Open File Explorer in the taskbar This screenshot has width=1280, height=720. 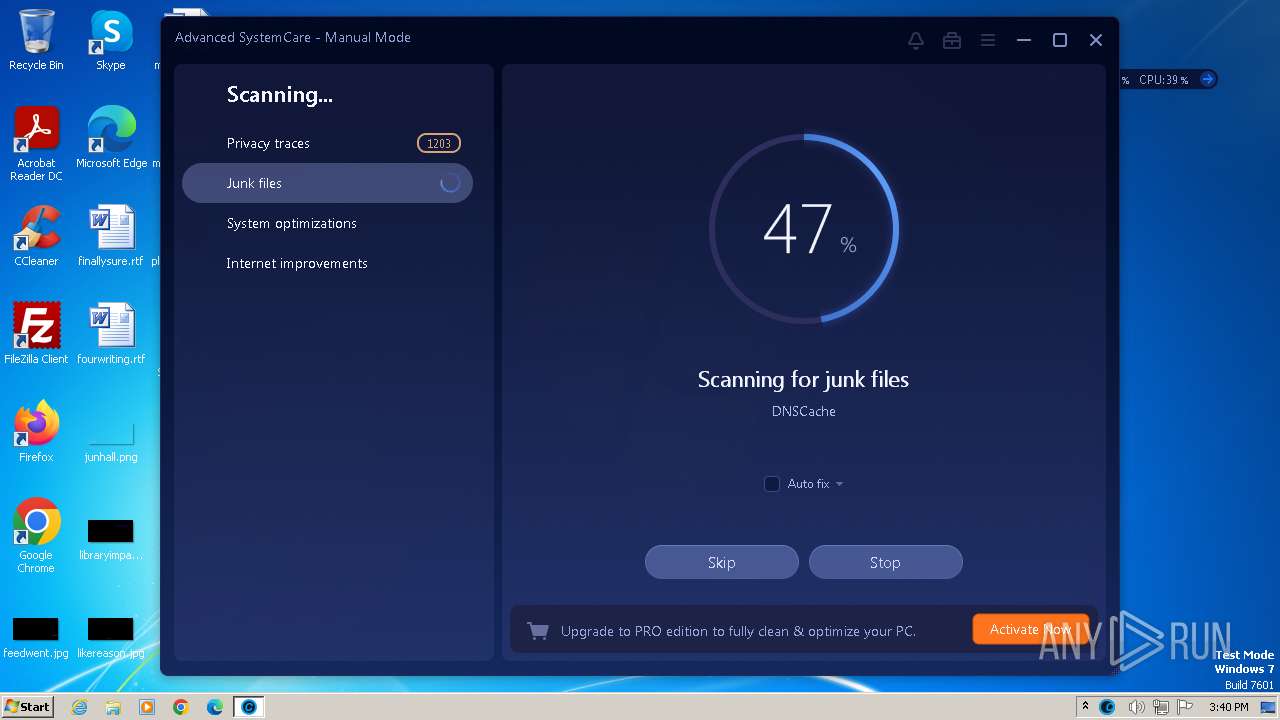coord(113,707)
